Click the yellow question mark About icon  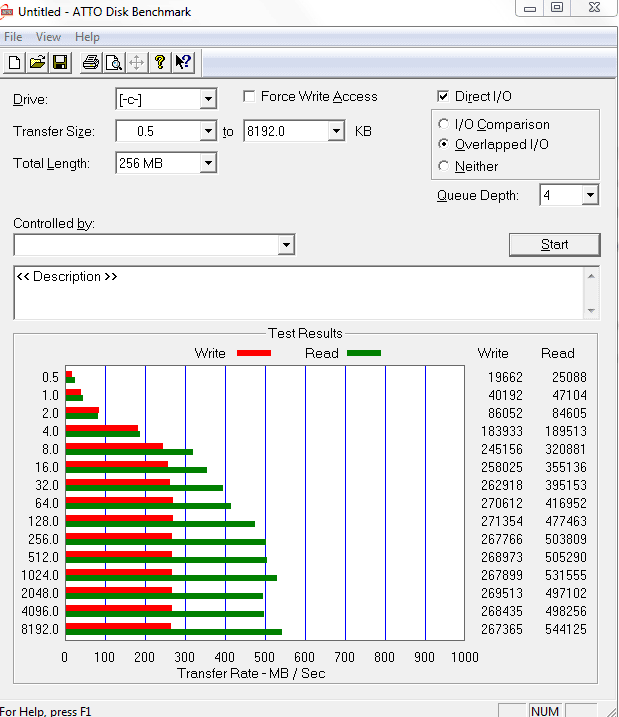tap(160, 62)
